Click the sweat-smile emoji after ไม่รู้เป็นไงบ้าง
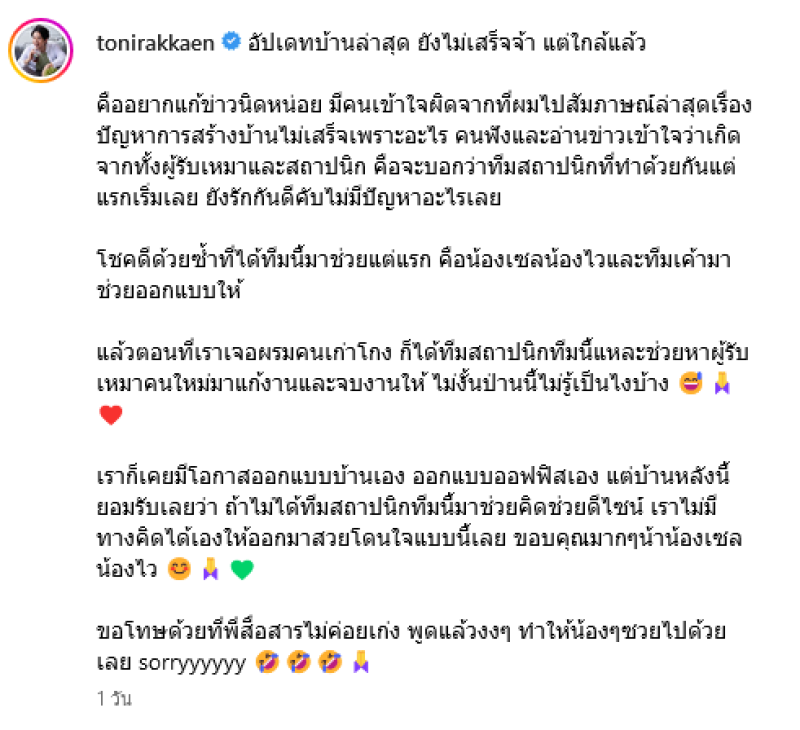The height and width of the screenshot is (730, 800). click(691, 383)
